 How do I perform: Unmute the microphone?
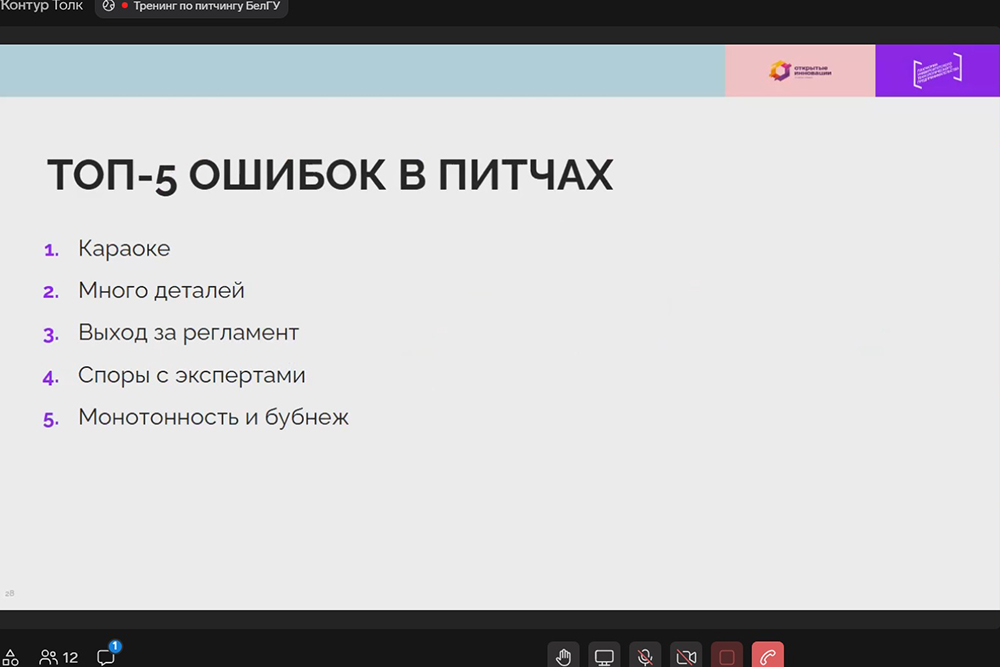[645, 657]
